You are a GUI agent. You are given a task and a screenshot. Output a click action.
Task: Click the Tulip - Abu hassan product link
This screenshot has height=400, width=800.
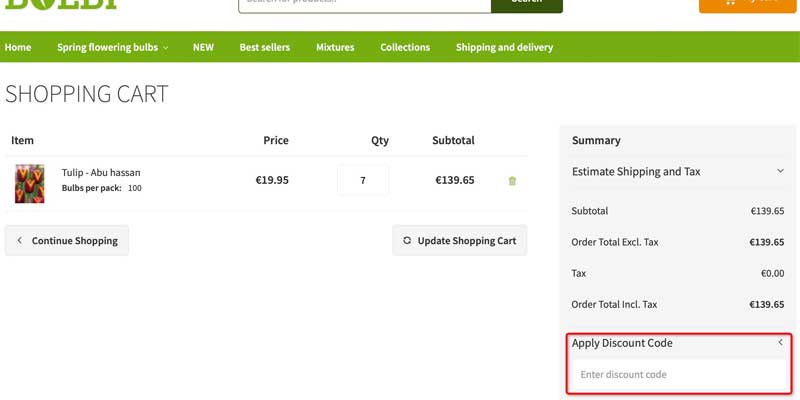pos(101,172)
